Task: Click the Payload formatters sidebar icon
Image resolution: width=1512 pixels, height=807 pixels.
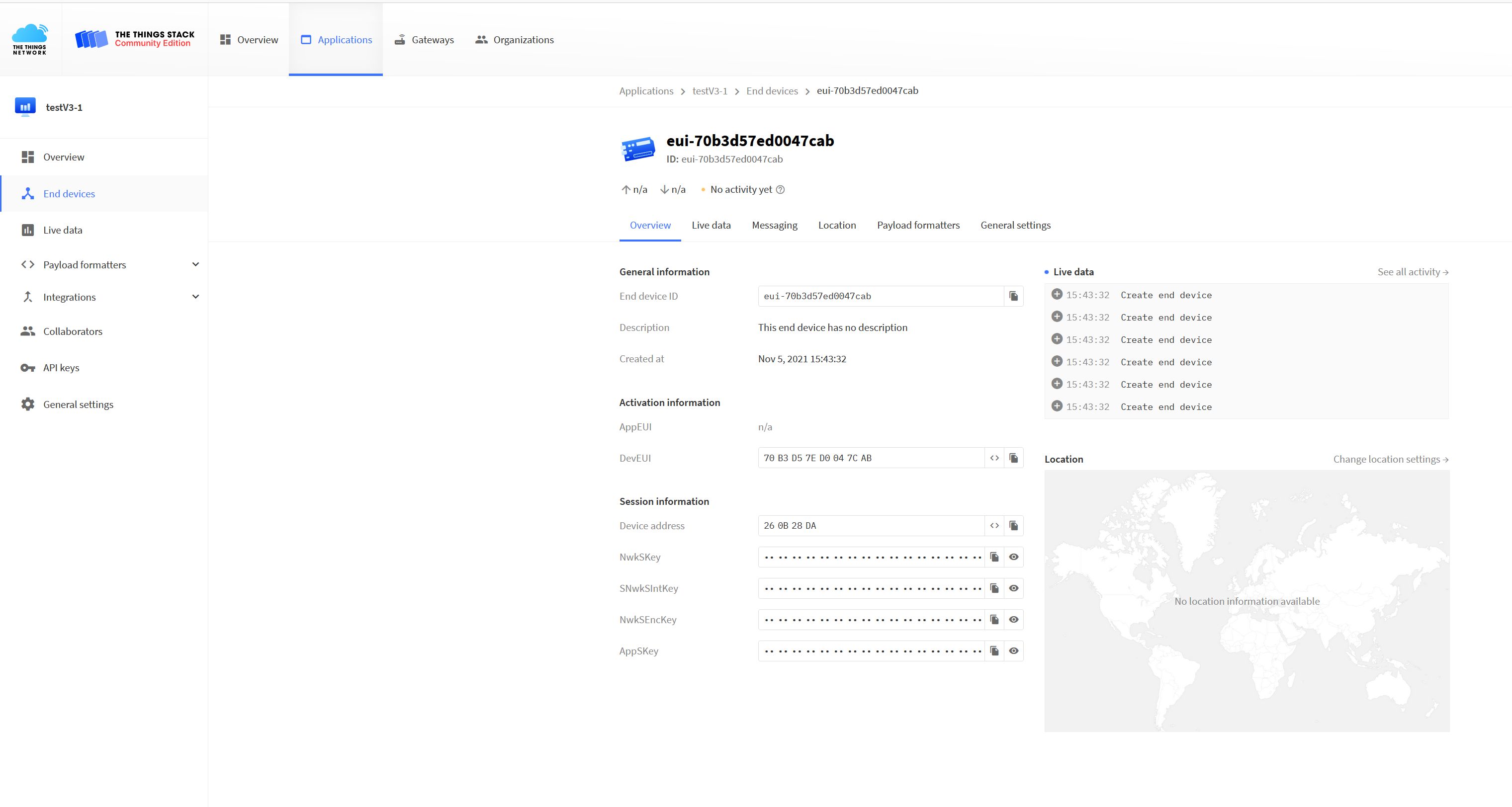Action: click(27, 264)
